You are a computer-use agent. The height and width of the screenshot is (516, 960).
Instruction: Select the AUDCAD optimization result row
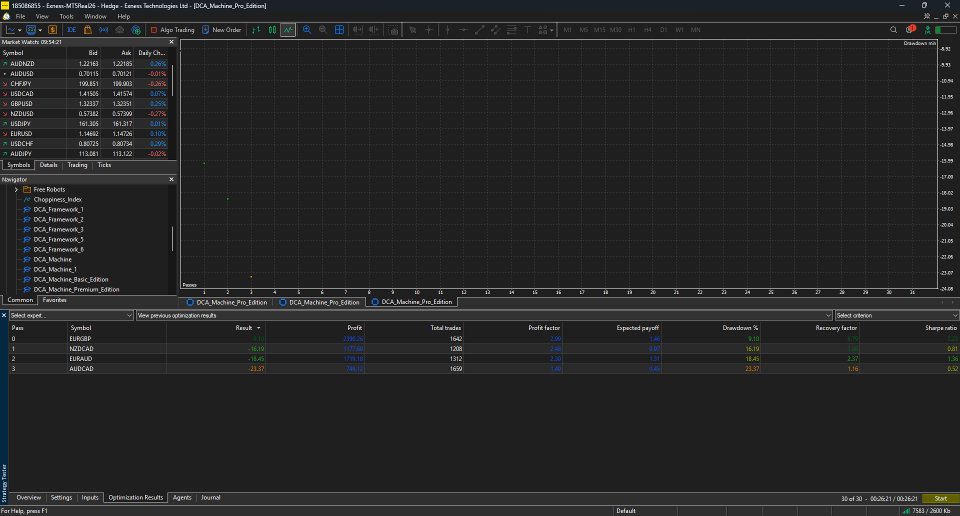tap(484, 368)
